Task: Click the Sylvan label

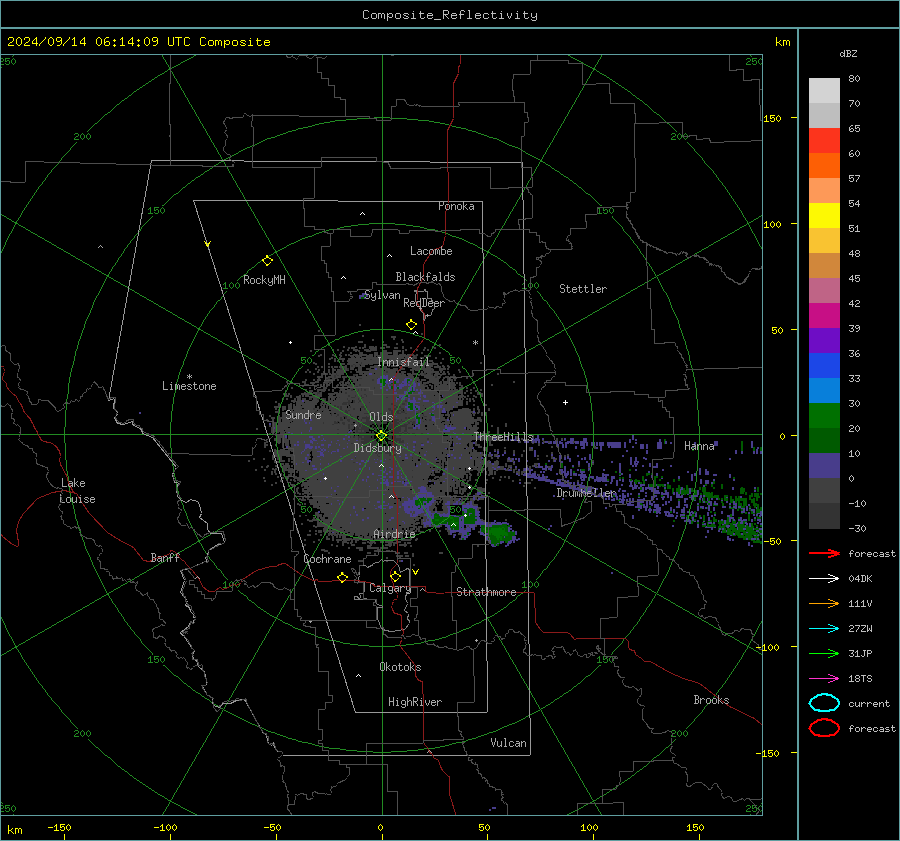Action: pyautogui.click(x=382, y=295)
